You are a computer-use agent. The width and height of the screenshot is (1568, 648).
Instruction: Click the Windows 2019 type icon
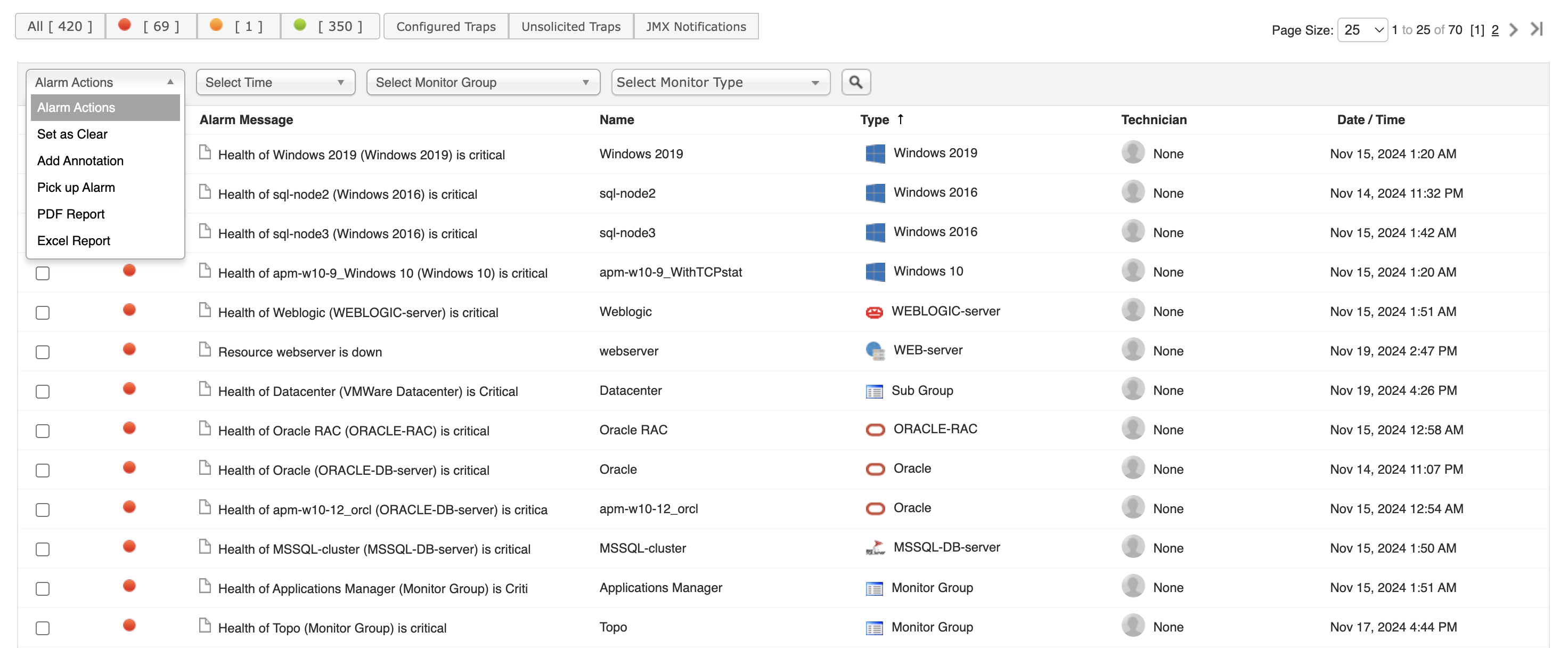(x=875, y=153)
